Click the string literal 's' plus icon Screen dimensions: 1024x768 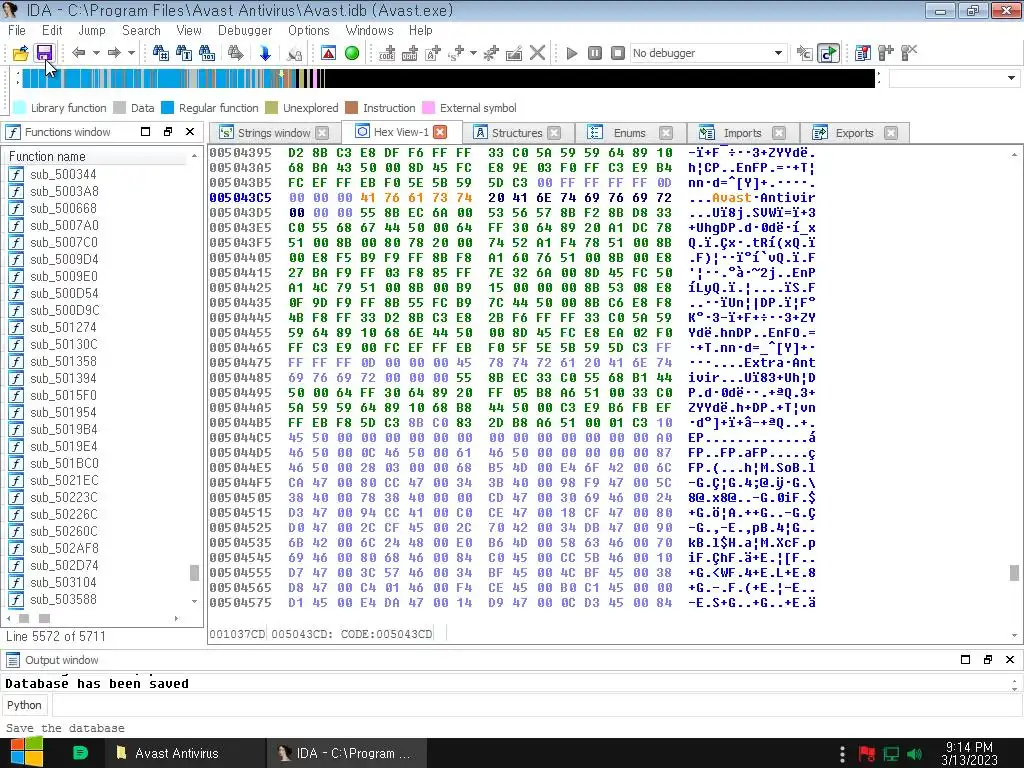click(456, 53)
